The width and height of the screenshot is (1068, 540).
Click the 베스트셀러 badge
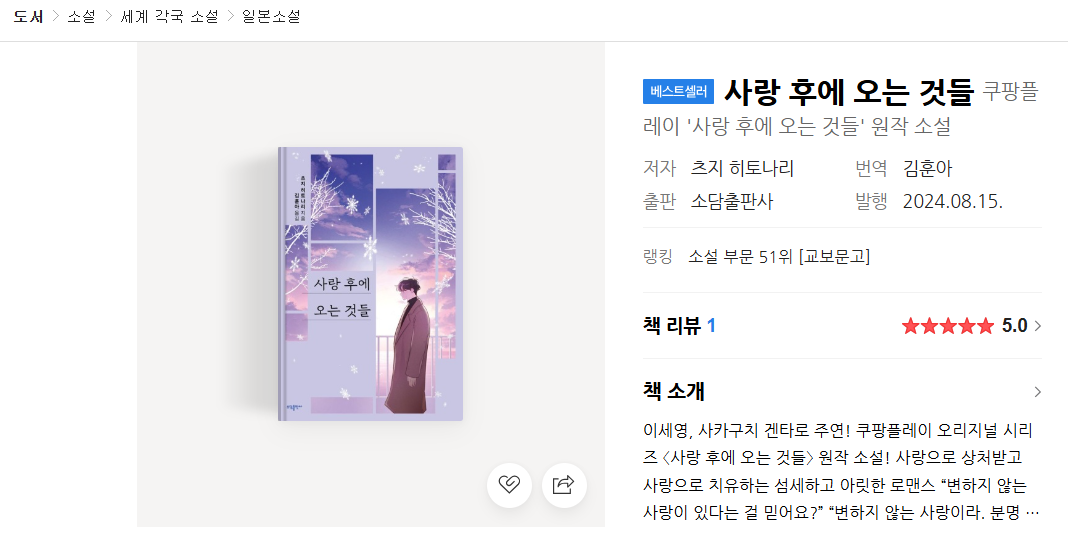[678, 91]
